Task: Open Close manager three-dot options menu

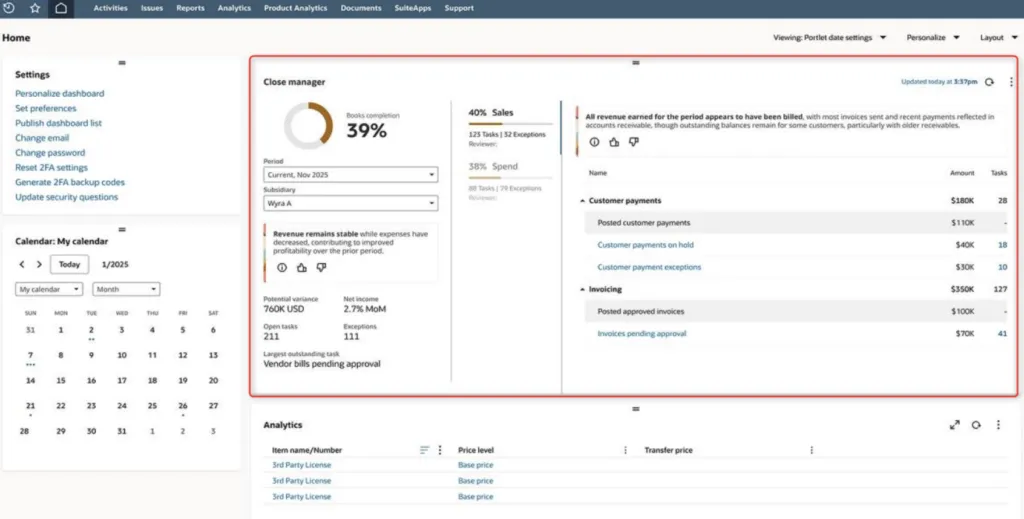Action: pos(1011,82)
